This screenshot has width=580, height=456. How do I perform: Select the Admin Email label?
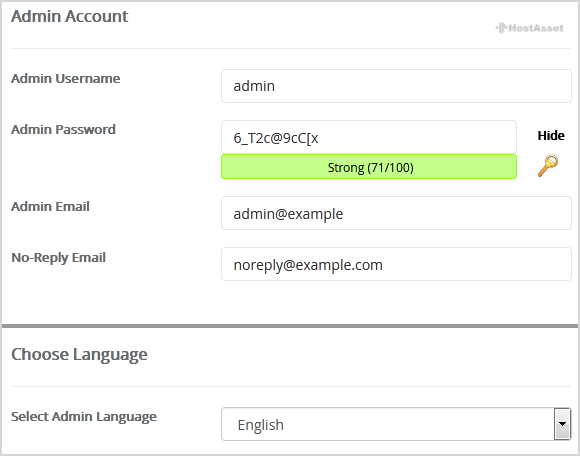click(50, 206)
